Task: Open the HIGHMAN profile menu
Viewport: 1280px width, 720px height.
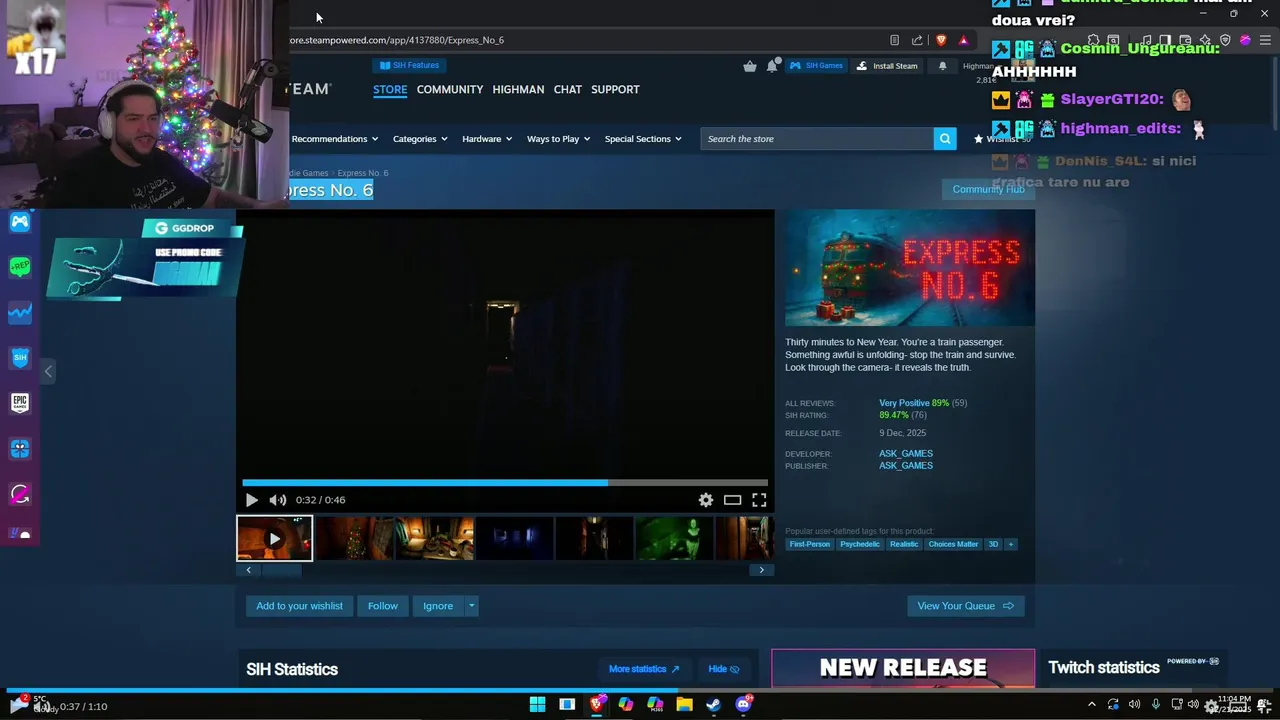Action: click(x=518, y=89)
